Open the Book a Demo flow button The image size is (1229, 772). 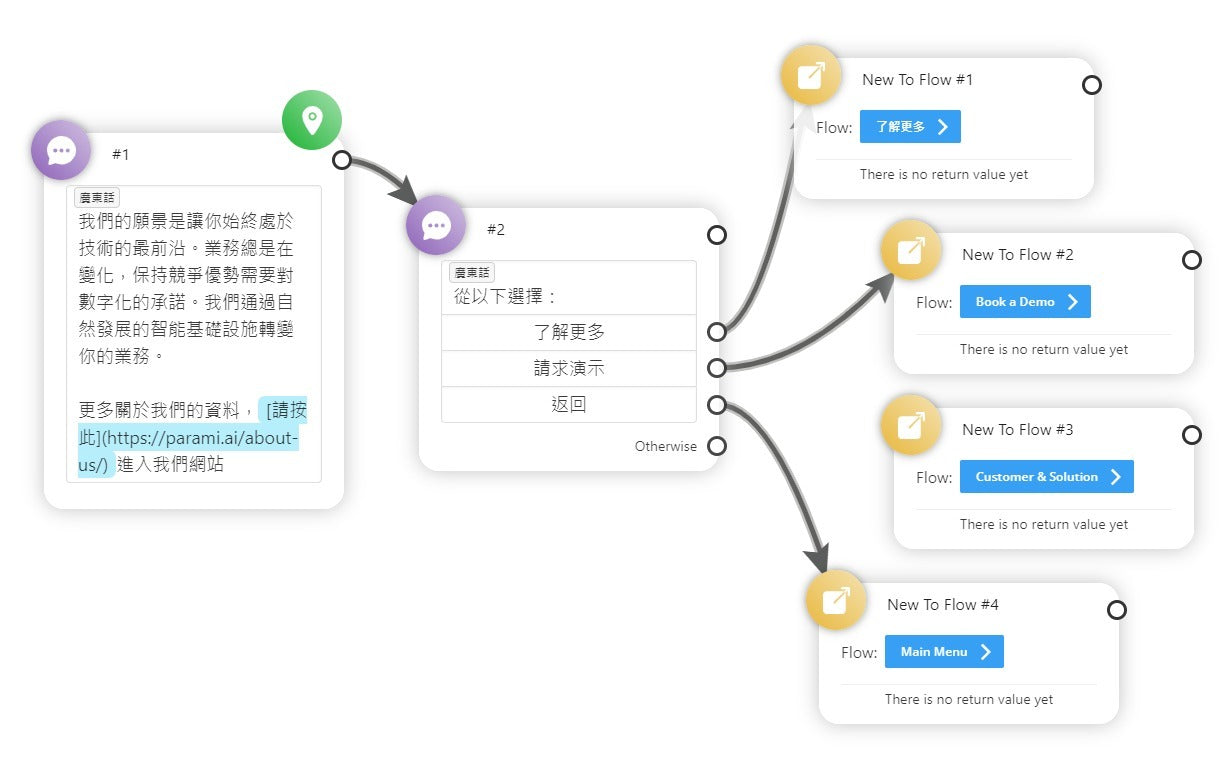point(1025,302)
